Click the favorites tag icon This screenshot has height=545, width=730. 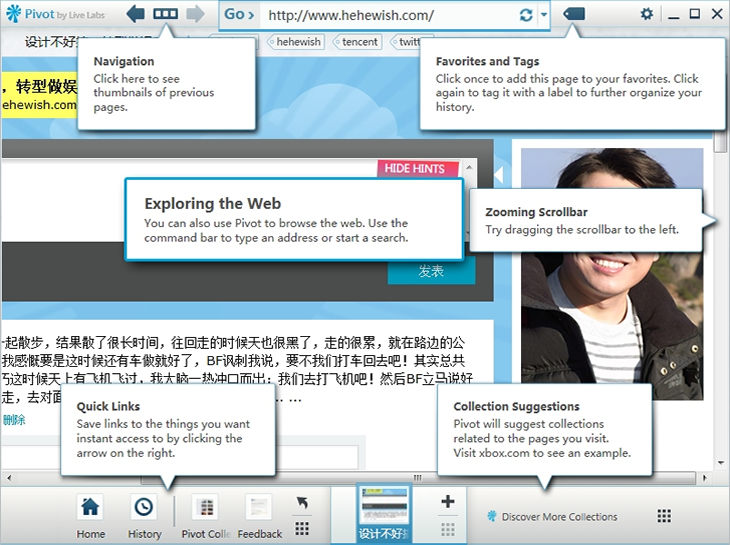point(573,15)
